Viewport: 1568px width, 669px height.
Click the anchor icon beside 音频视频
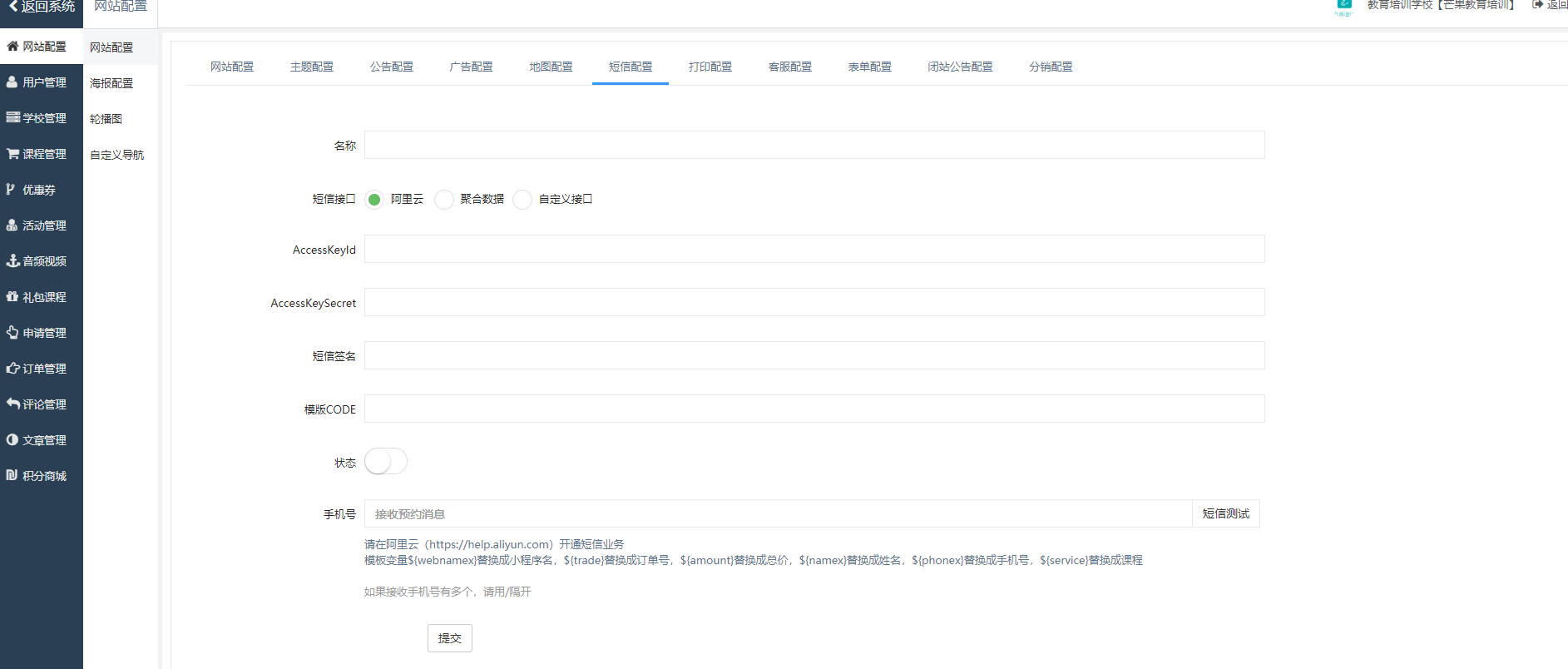12,261
